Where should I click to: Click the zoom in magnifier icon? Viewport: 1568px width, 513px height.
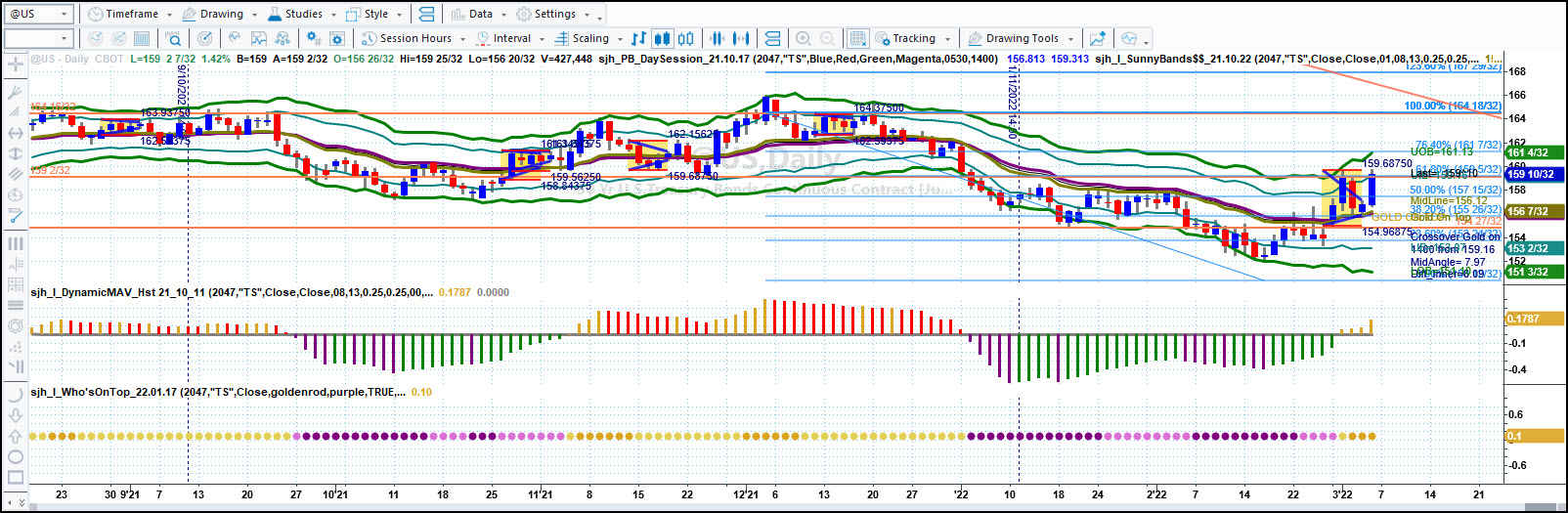click(x=803, y=38)
